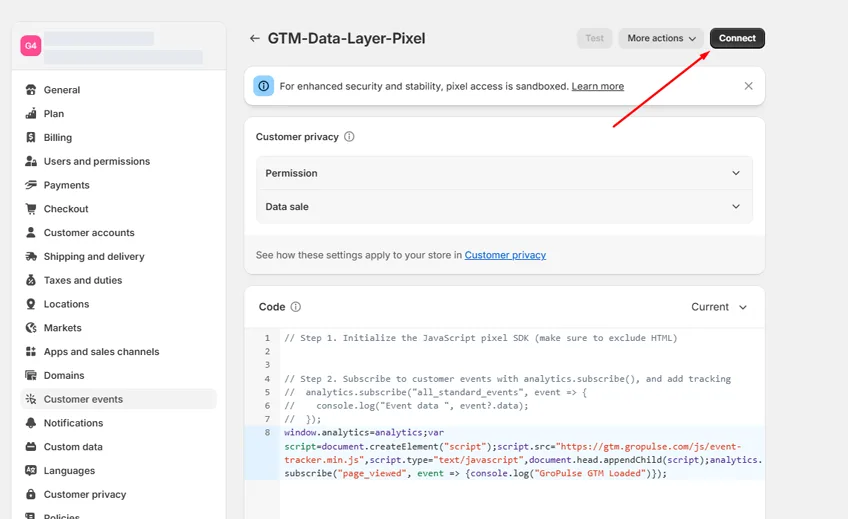Open Custom data menu item

click(118, 447)
